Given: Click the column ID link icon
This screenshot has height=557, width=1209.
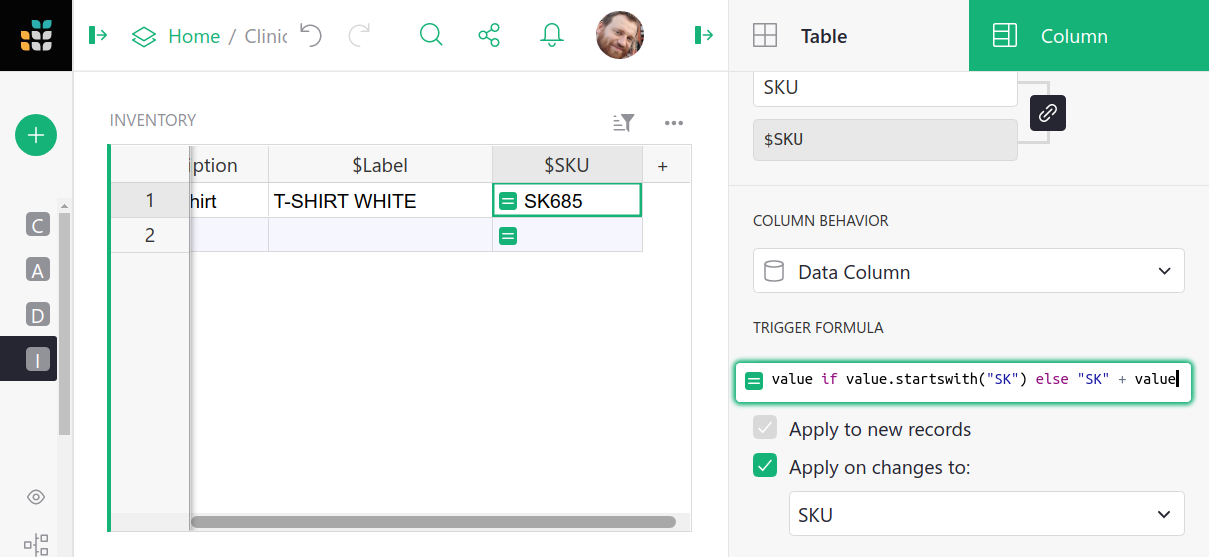Looking at the screenshot, I should point(1048,113).
